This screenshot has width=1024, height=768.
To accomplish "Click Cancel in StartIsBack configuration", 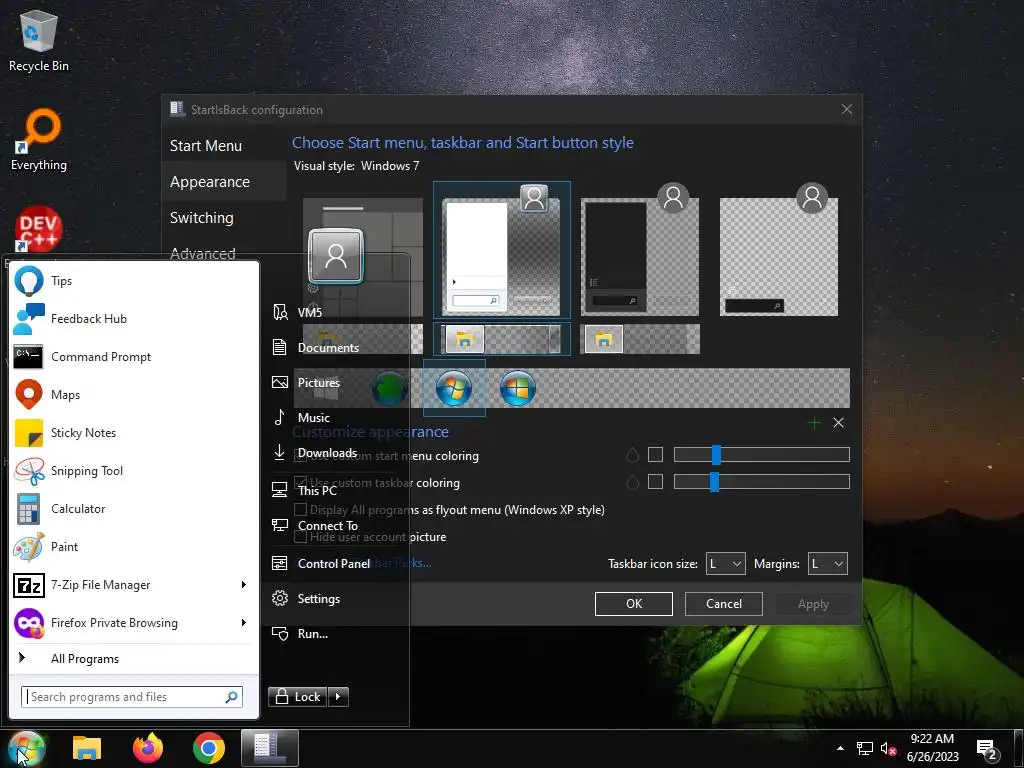I will [x=724, y=604].
